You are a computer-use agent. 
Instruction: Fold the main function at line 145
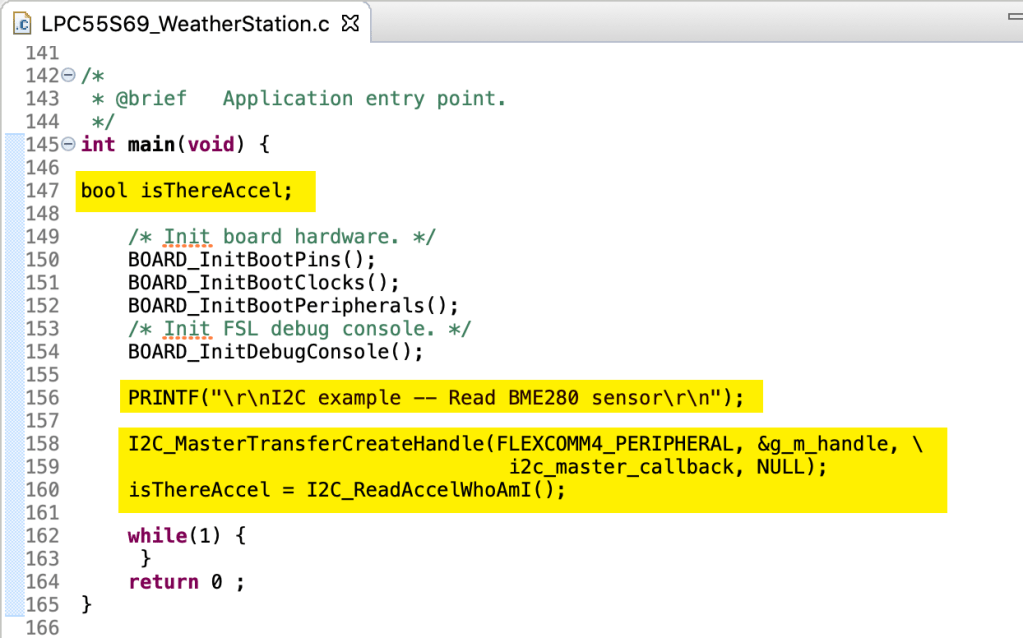click(x=68, y=145)
